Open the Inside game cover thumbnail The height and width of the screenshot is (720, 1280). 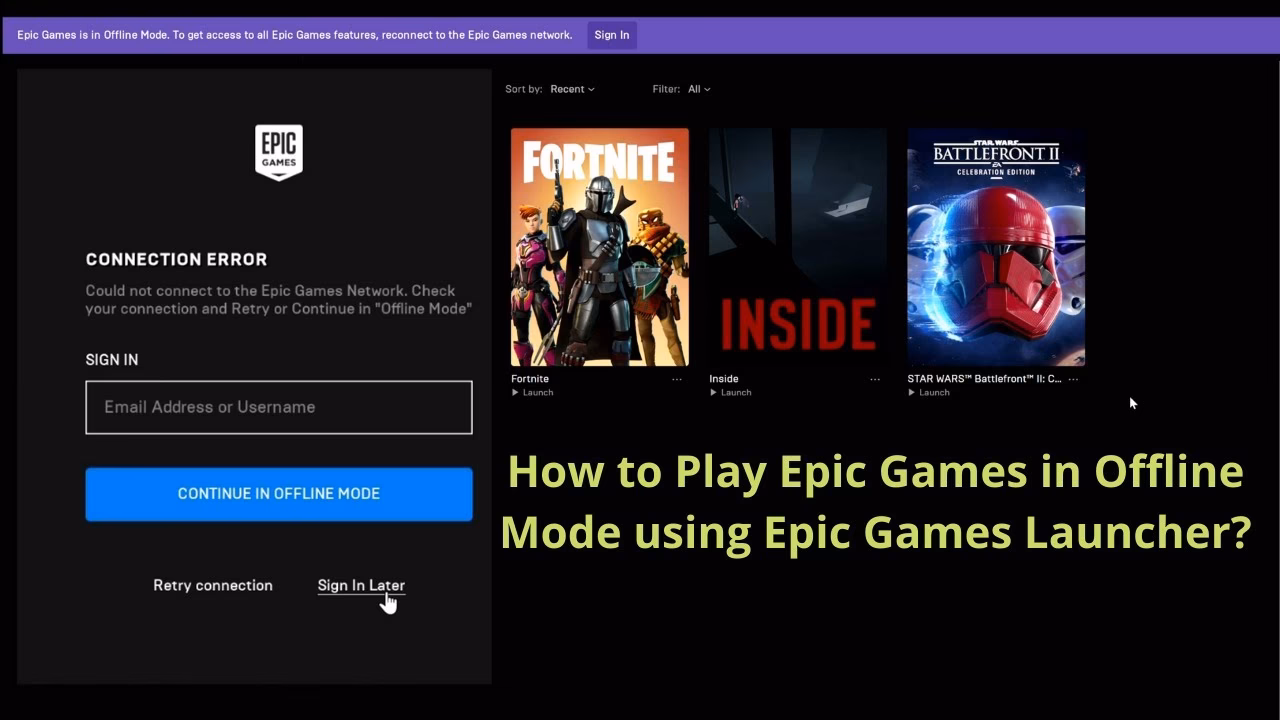[798, 247]
